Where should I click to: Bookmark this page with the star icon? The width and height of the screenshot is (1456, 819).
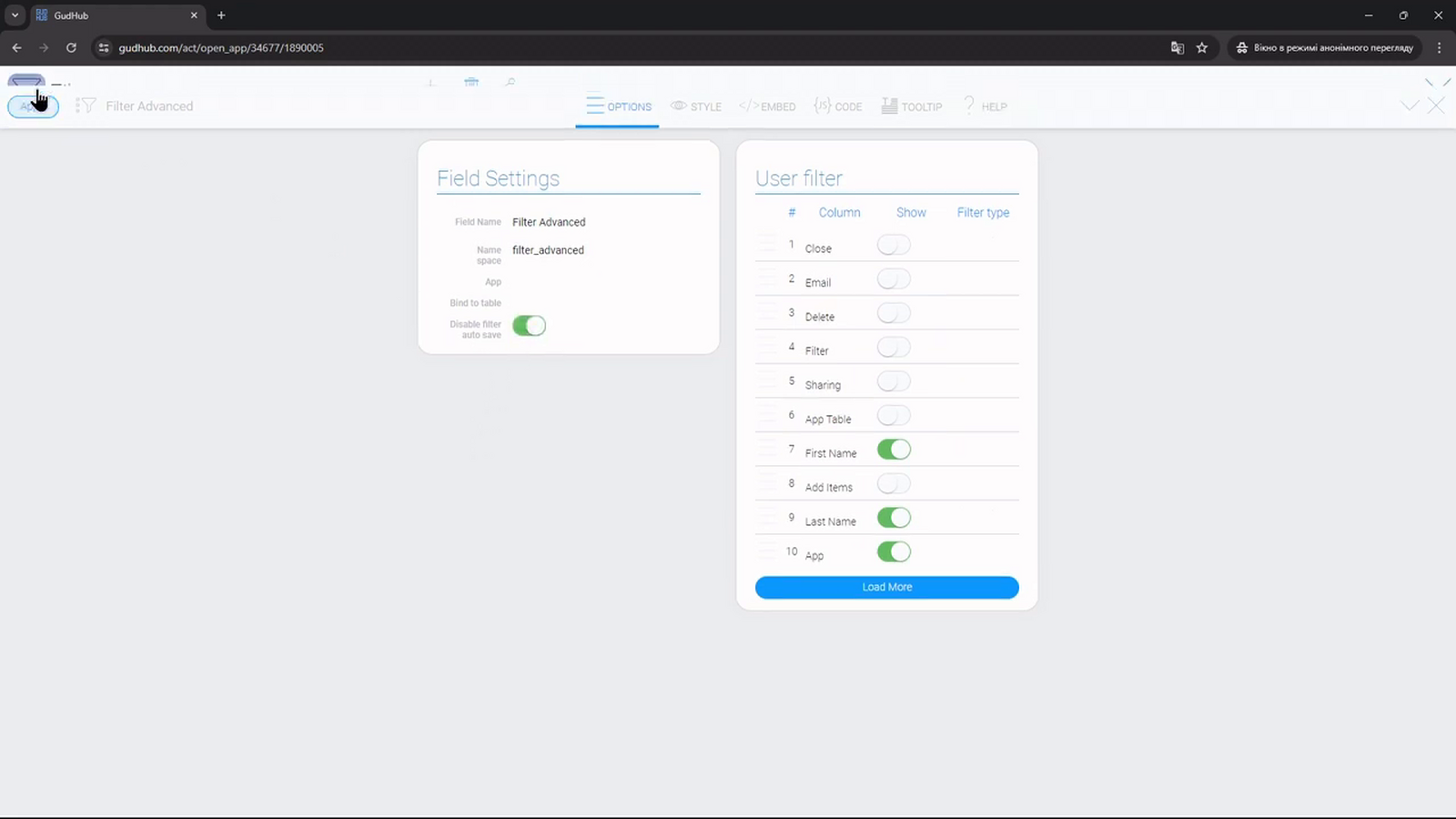pos(1202,47)
